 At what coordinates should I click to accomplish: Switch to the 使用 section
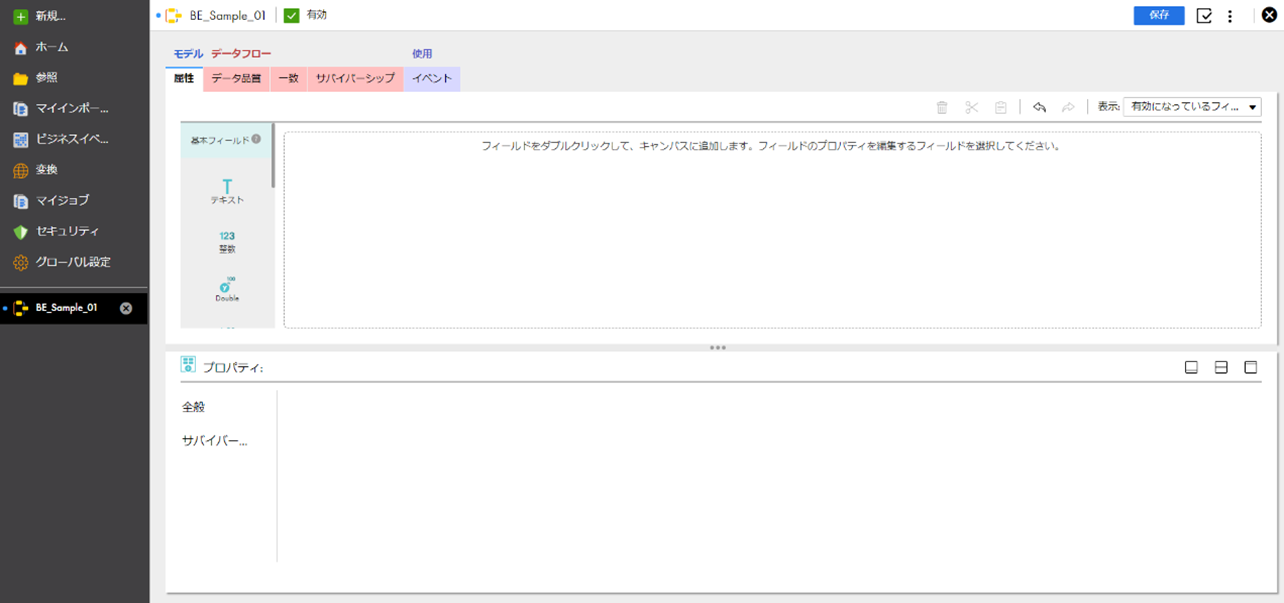tap(422, 54)
